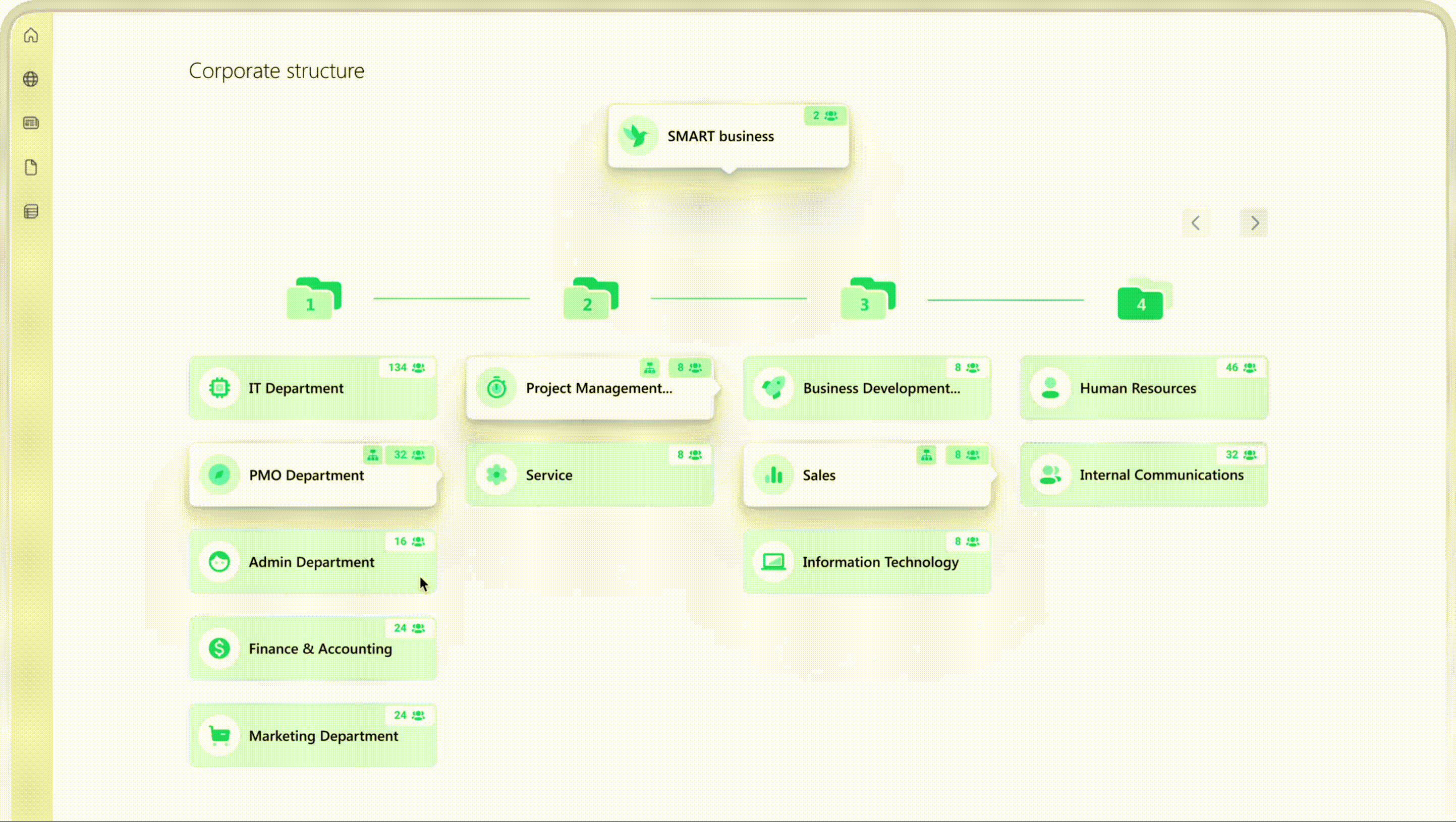Expand PMO Department hierarchy icon

tap(372, 455)
